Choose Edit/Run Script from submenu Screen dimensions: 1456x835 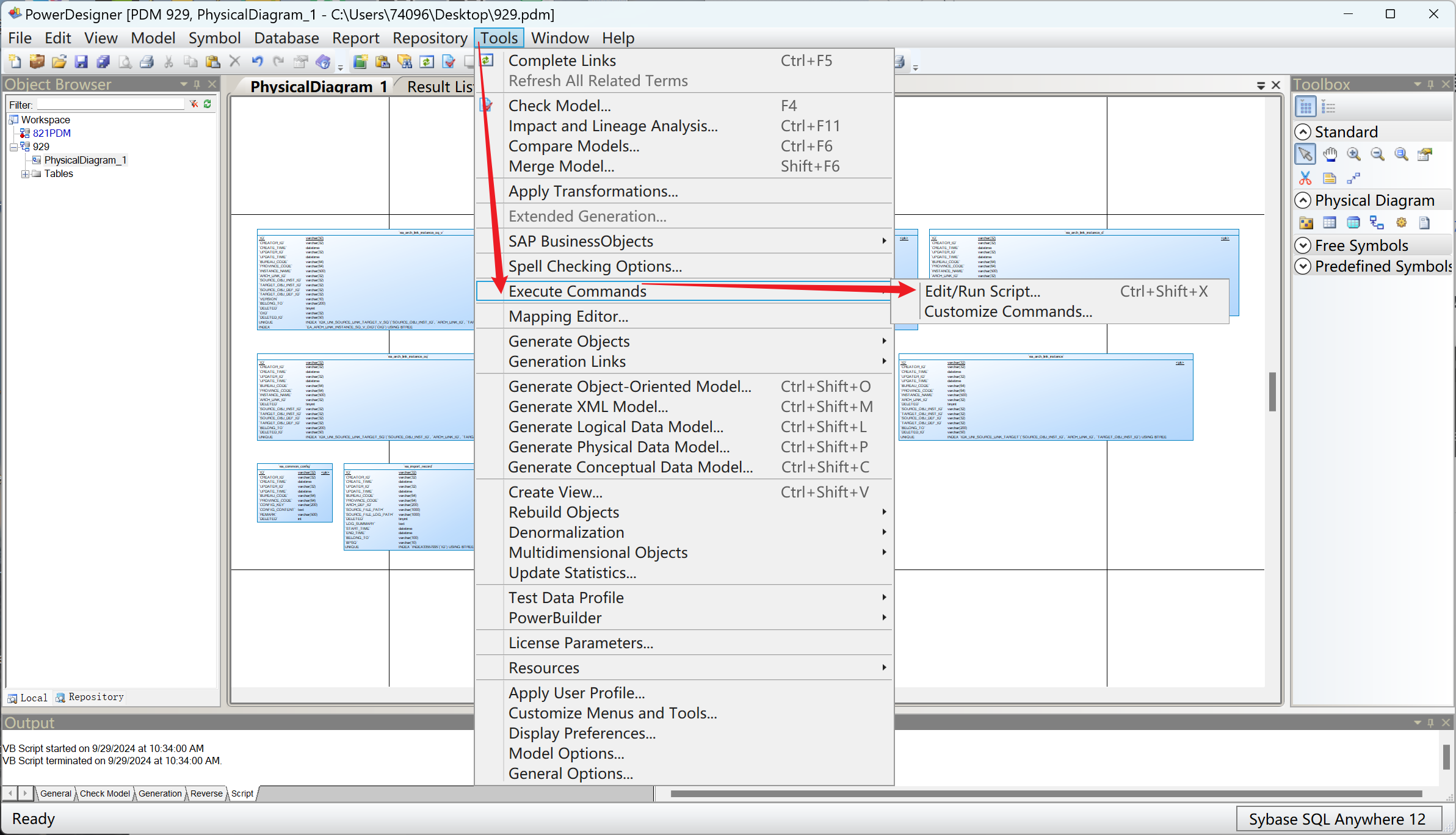pyautogui.click(x=982, y=291)
